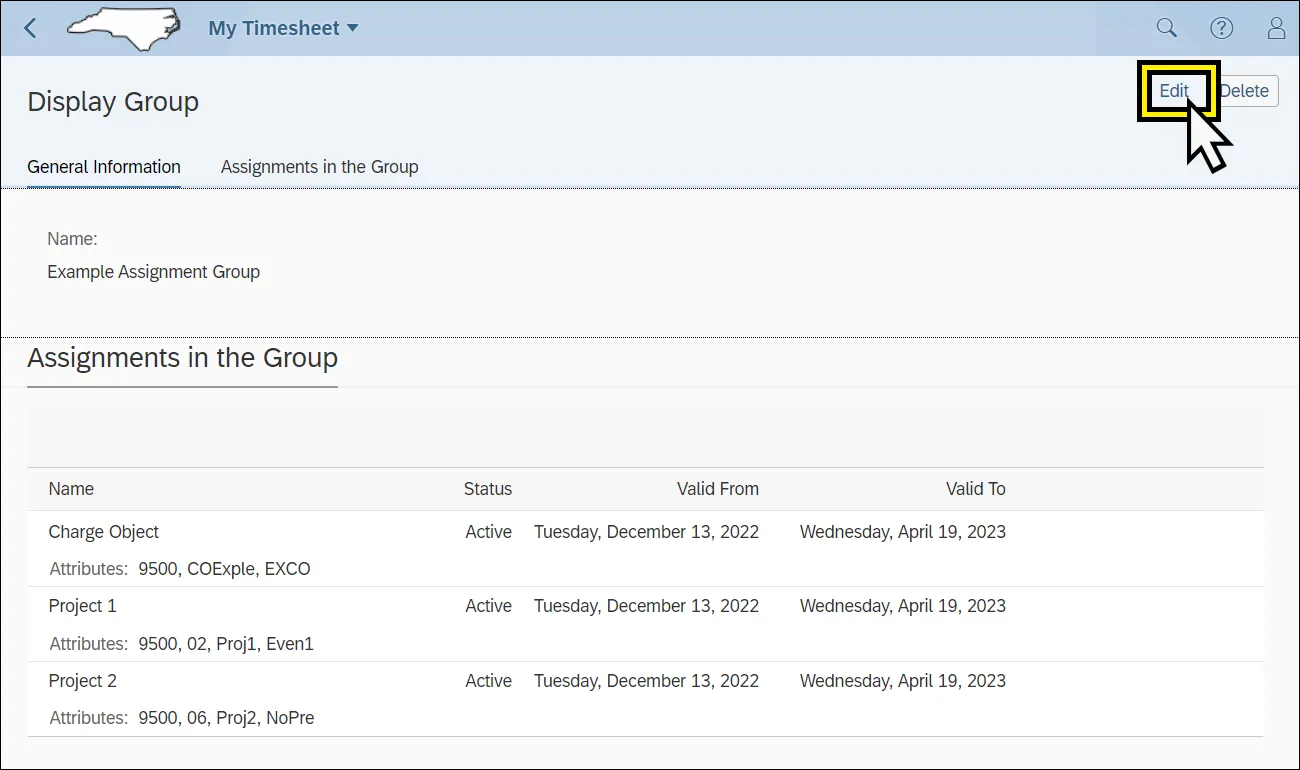Switch to General Information tab
The height and width of the screenshot is (770, 1300).
(x=104, y=167)
